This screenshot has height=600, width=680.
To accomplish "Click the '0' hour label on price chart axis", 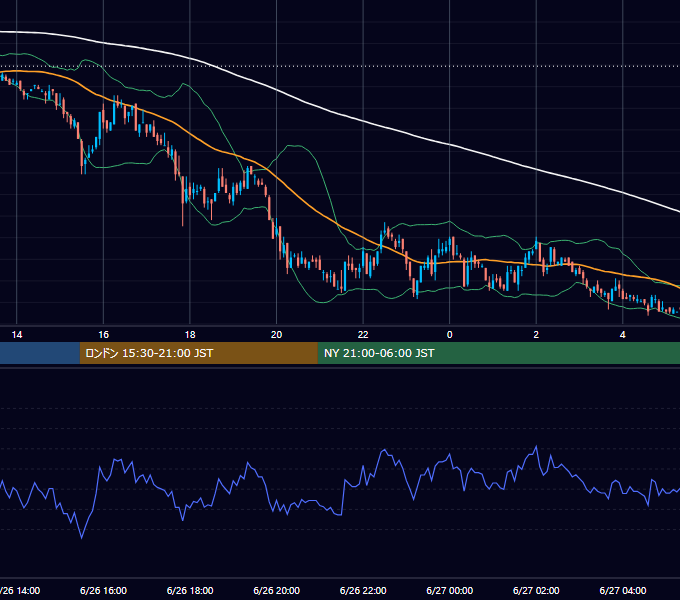I will click(x=449, y=335).
